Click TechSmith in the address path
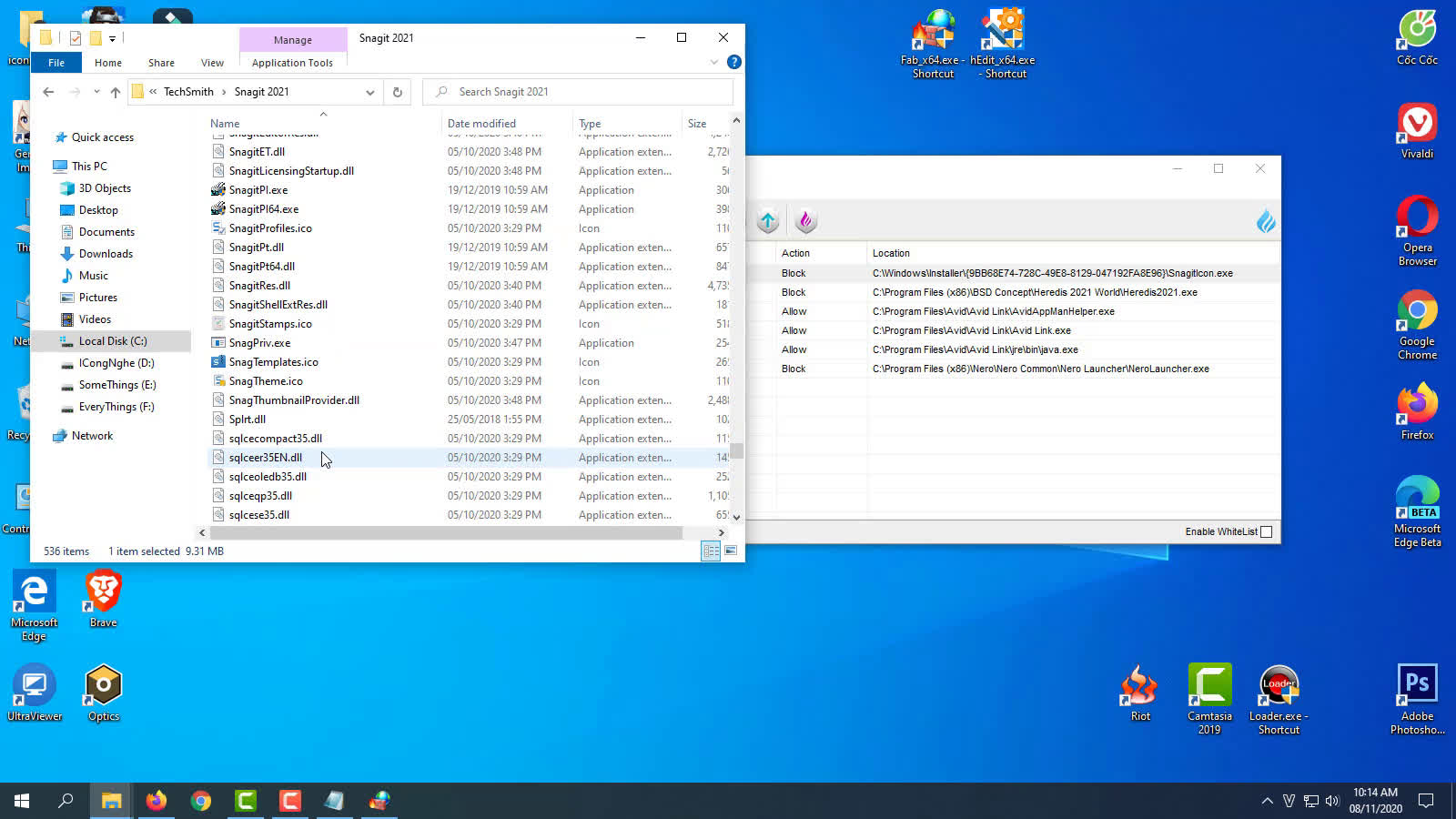Viewport: 1456px width, 819px height. click(188, 92)
